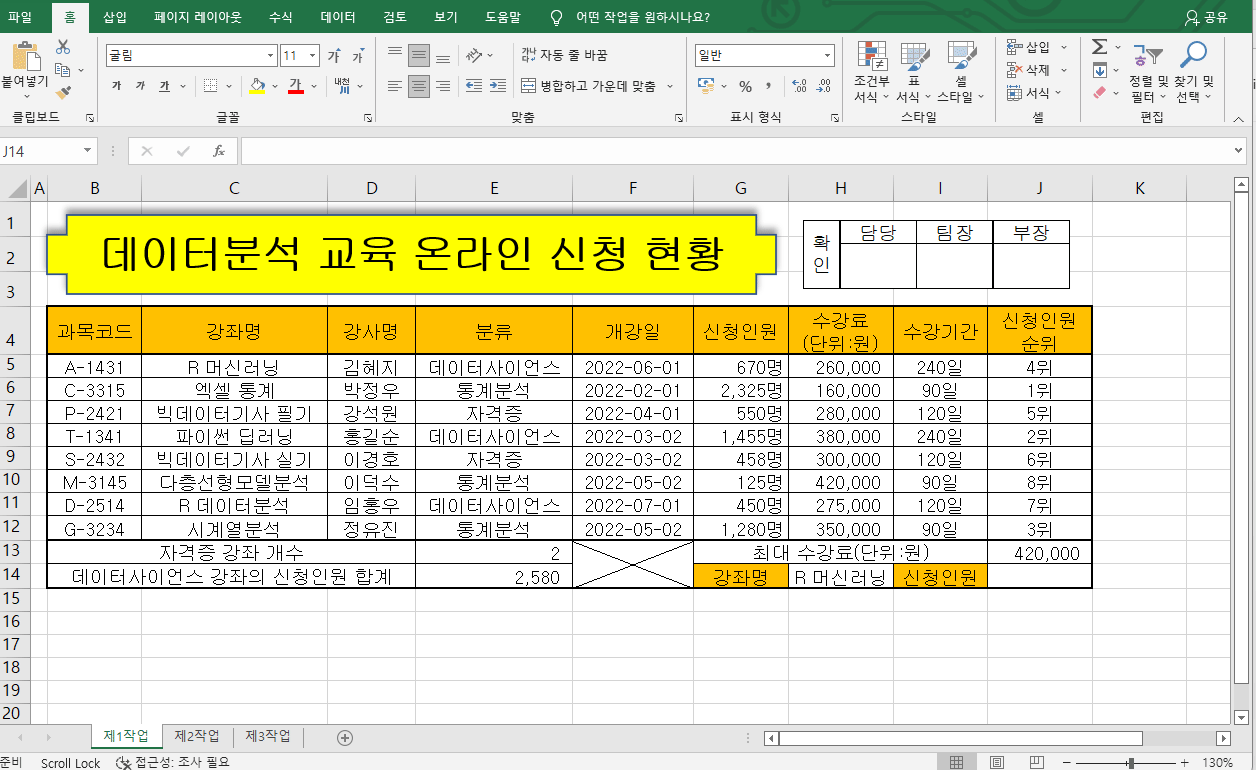Toggle middle vertical alignment
The height and width of the screenshot is (770, 1256).
(419, 55)
